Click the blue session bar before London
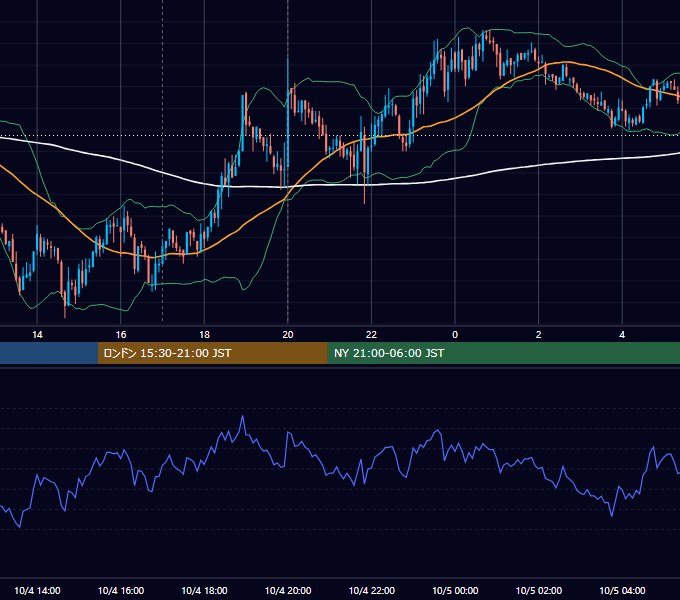Screen dimensions: 680x600 (x=49, y=353)
